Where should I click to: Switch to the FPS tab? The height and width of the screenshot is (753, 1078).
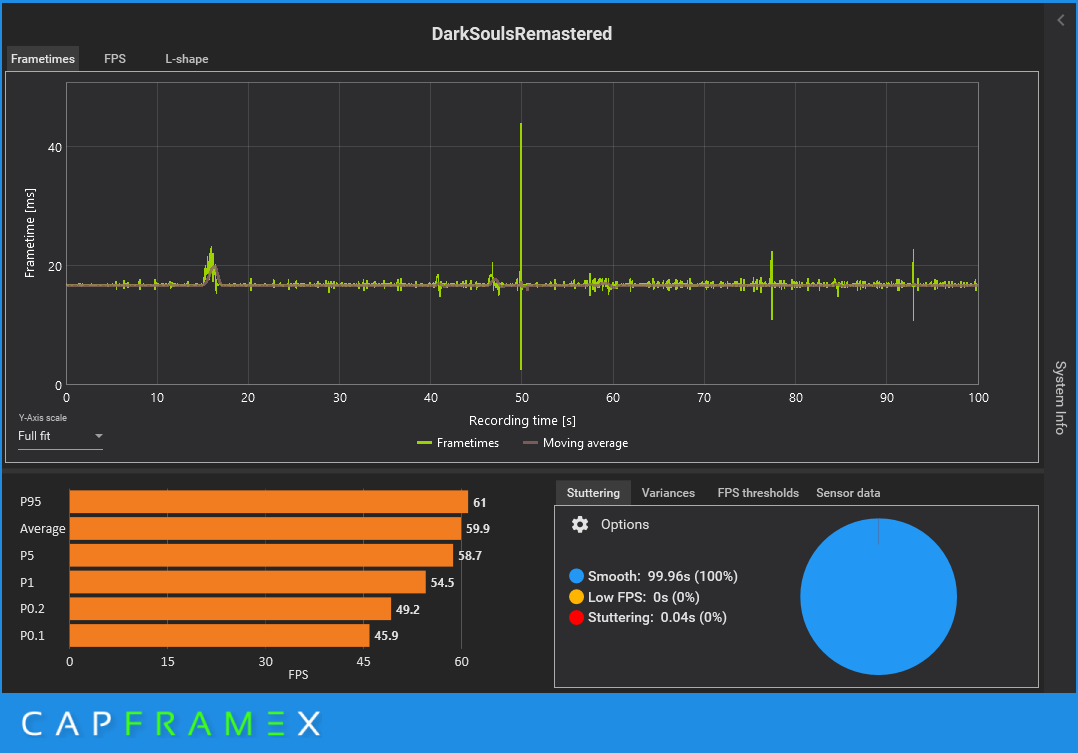(115, 58)
